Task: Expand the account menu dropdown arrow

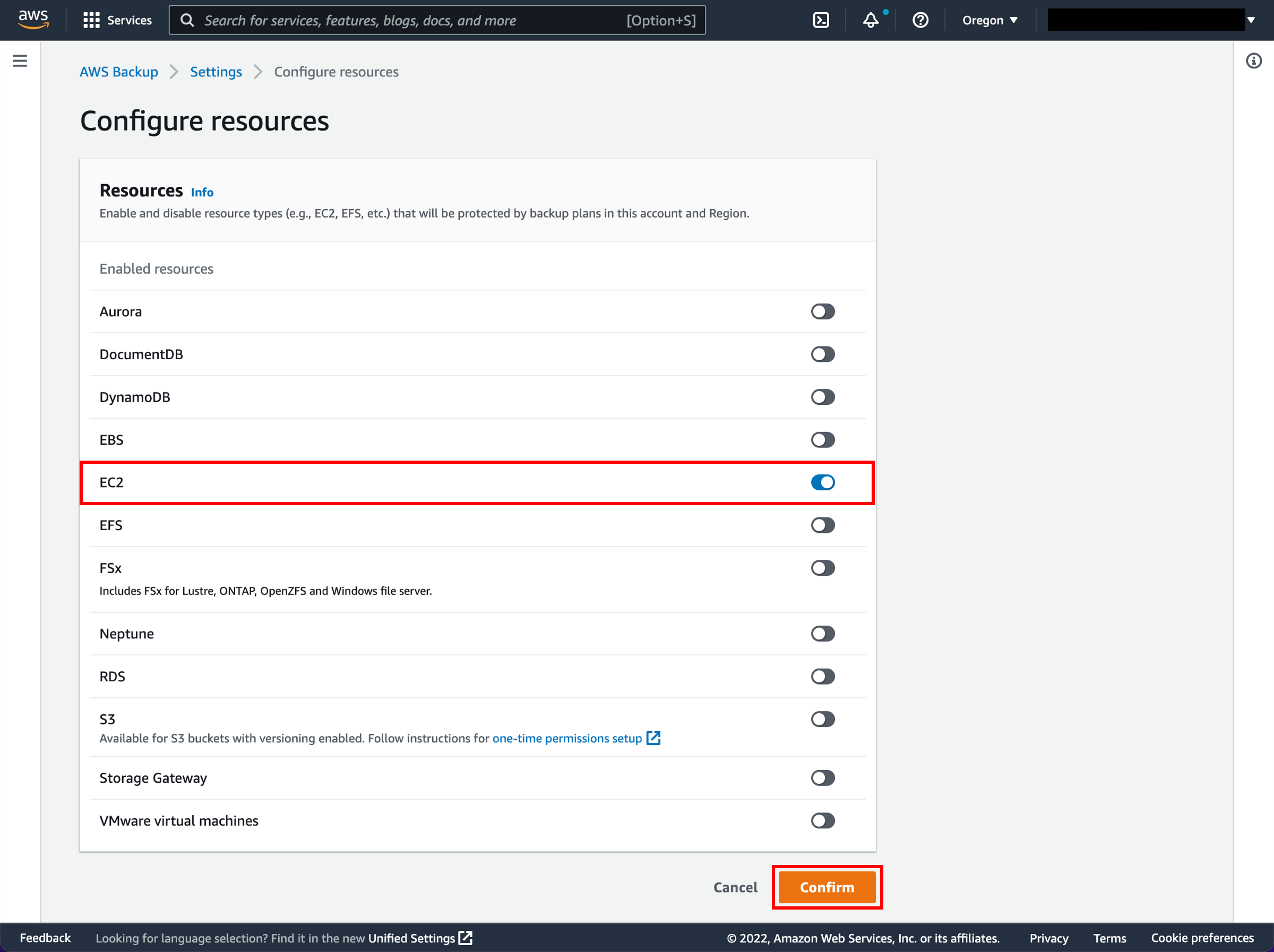Action: [x=1251, y=20]
